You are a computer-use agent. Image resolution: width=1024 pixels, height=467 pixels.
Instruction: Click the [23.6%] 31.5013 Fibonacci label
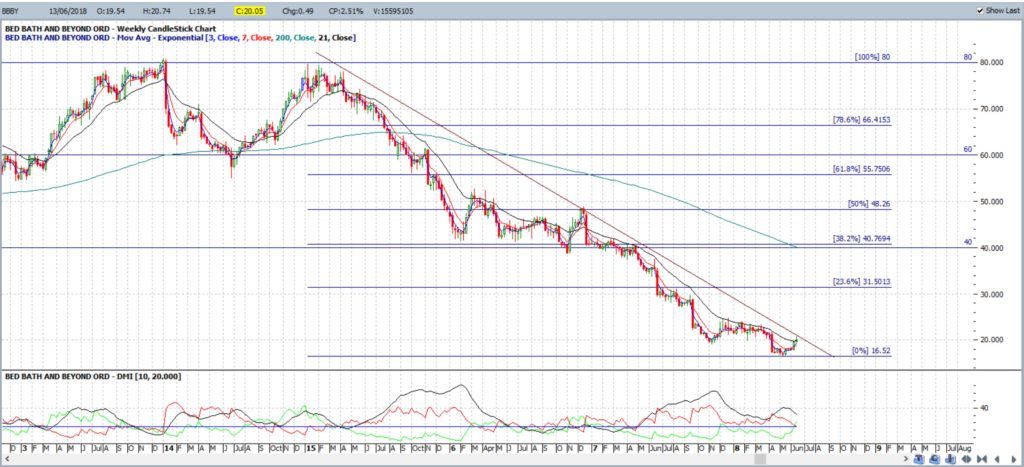(x=861, y=282)
